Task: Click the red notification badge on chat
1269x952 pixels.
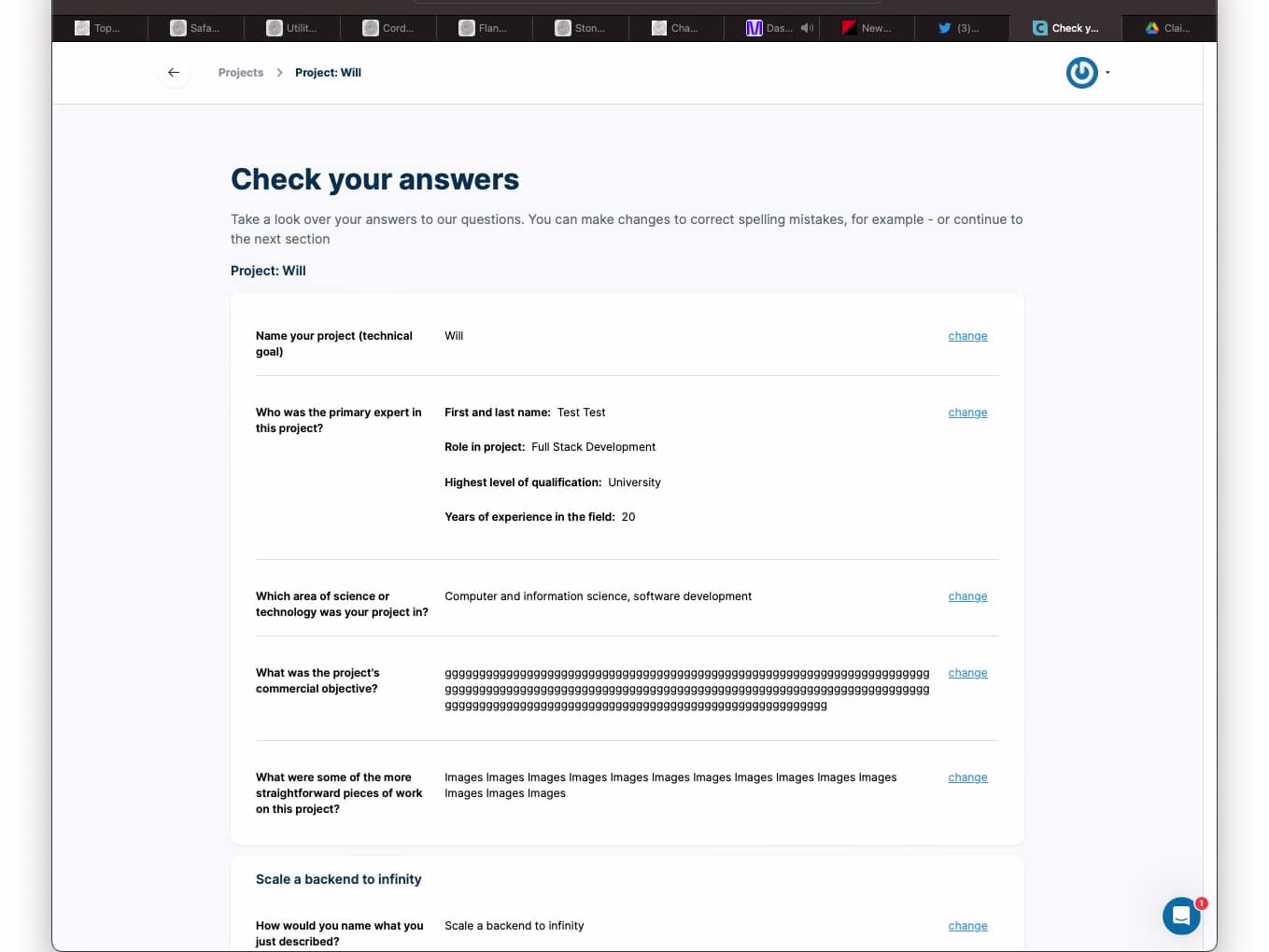Action: point(1201,903)
